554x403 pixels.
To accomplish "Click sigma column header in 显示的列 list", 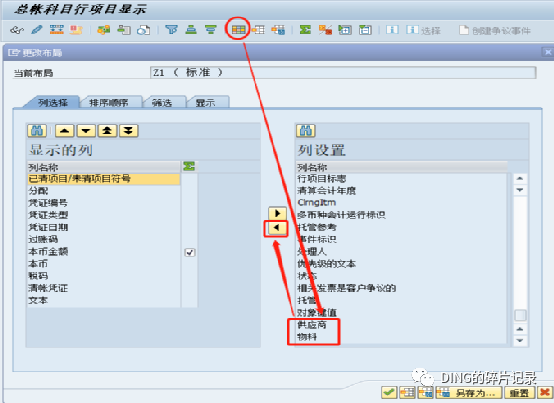I will click(189, 167).
